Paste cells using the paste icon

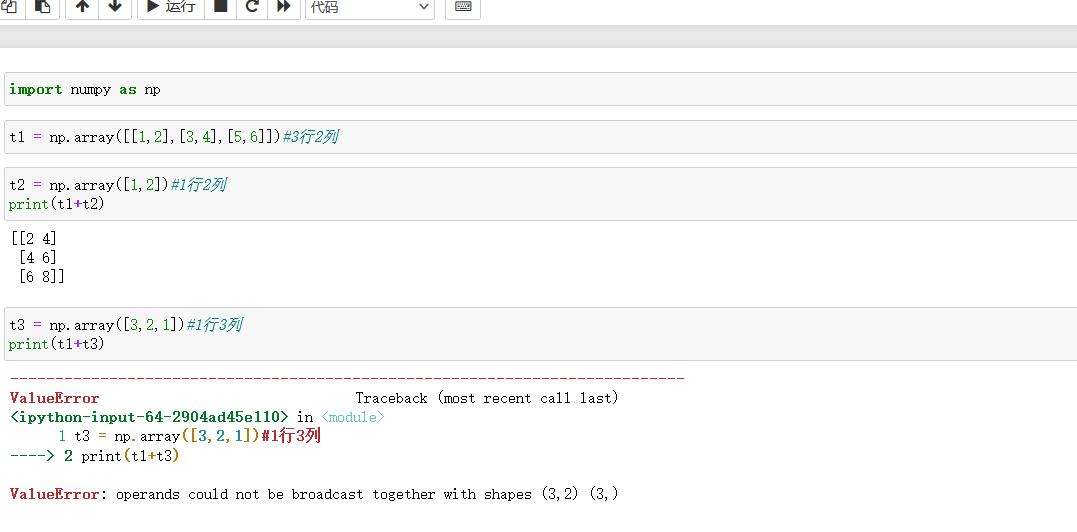43,7
